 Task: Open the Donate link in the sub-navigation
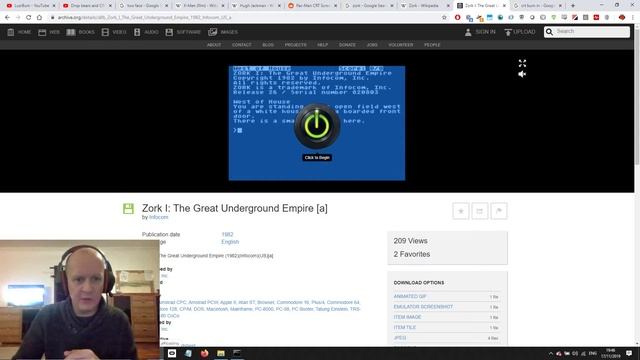347,45
